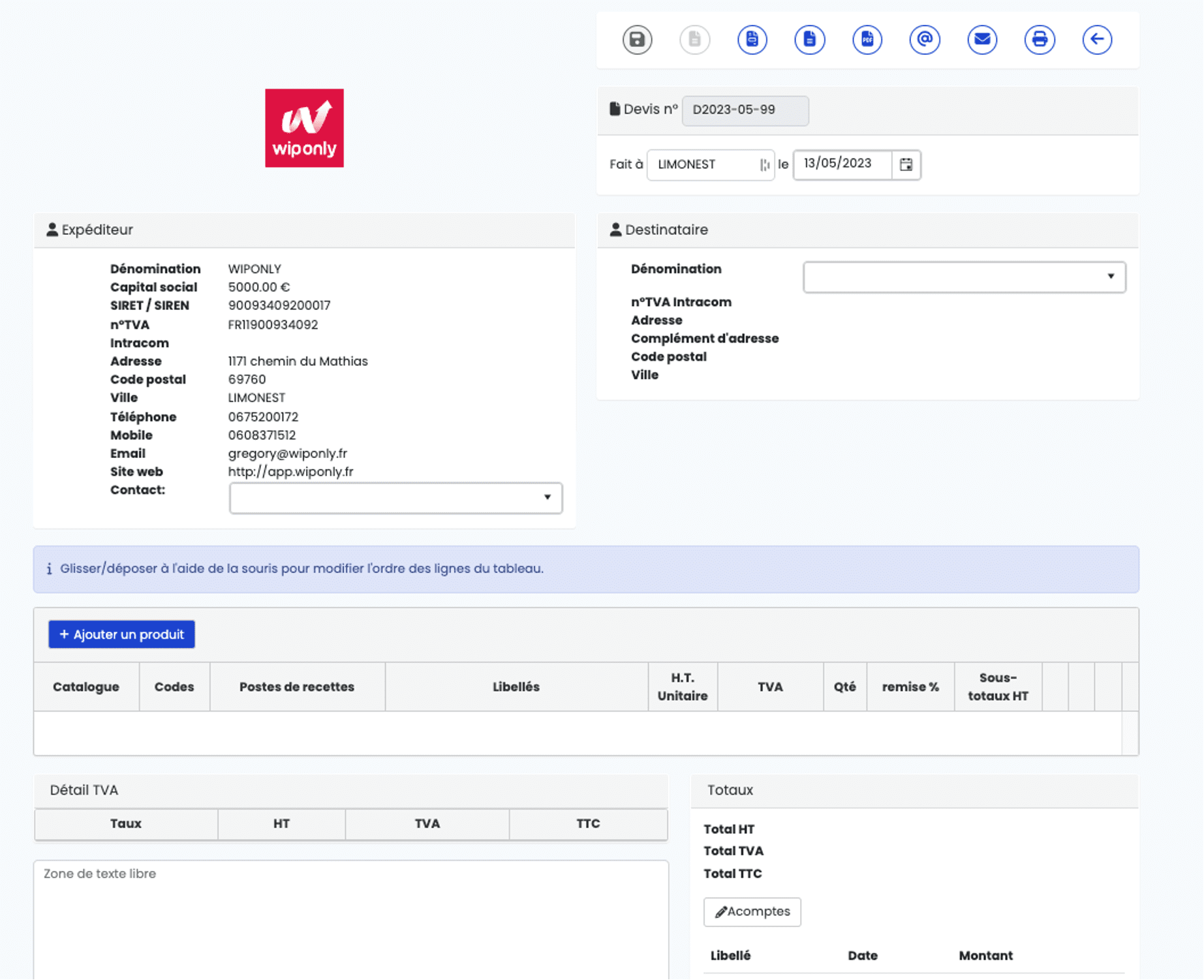Click the greyed-out document icon in toolbar
Image resolution: width=1204 pixels, height=980 pixels.
coord(694,40)
